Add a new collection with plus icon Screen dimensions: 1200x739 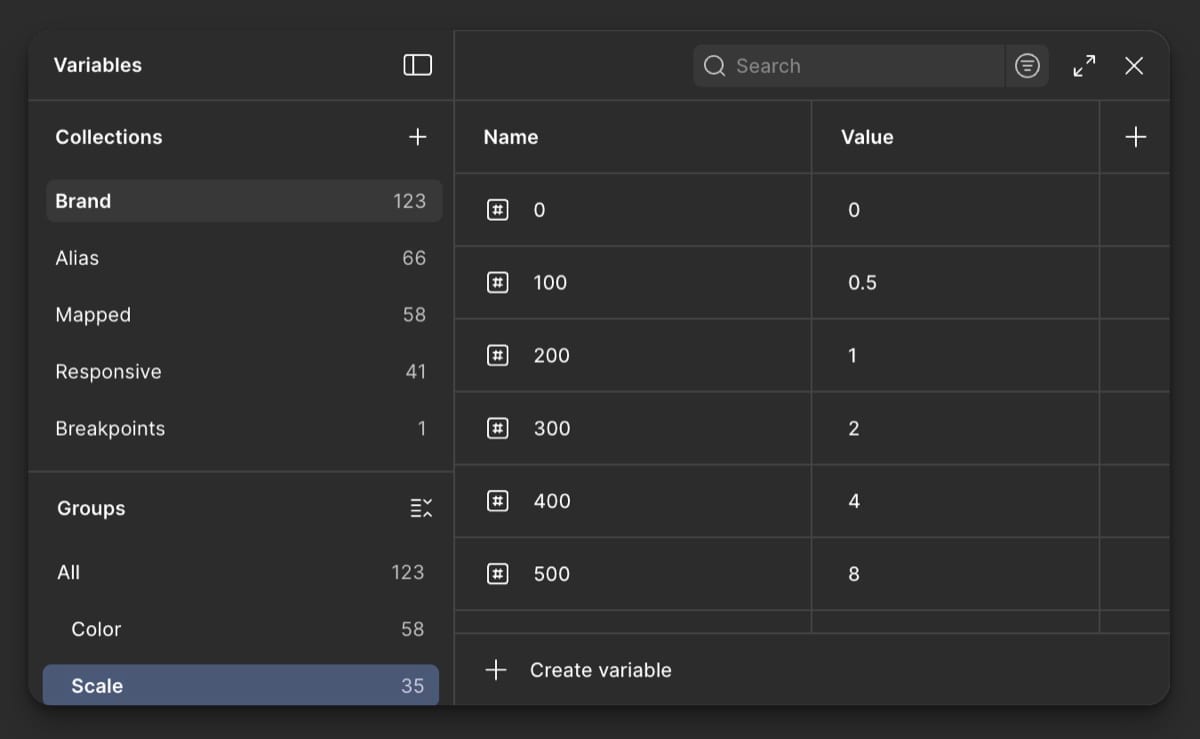pos(418,137)
